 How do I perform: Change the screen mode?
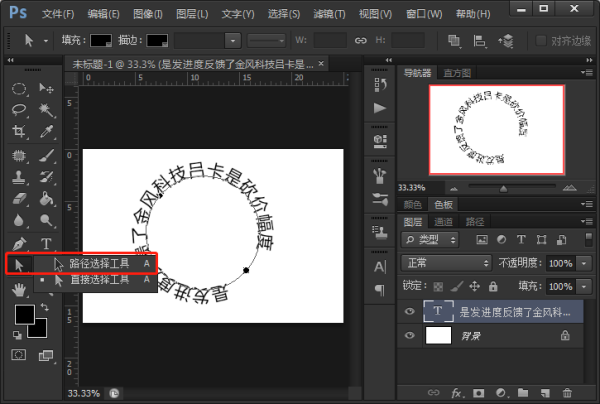click(x=46, y=355)
